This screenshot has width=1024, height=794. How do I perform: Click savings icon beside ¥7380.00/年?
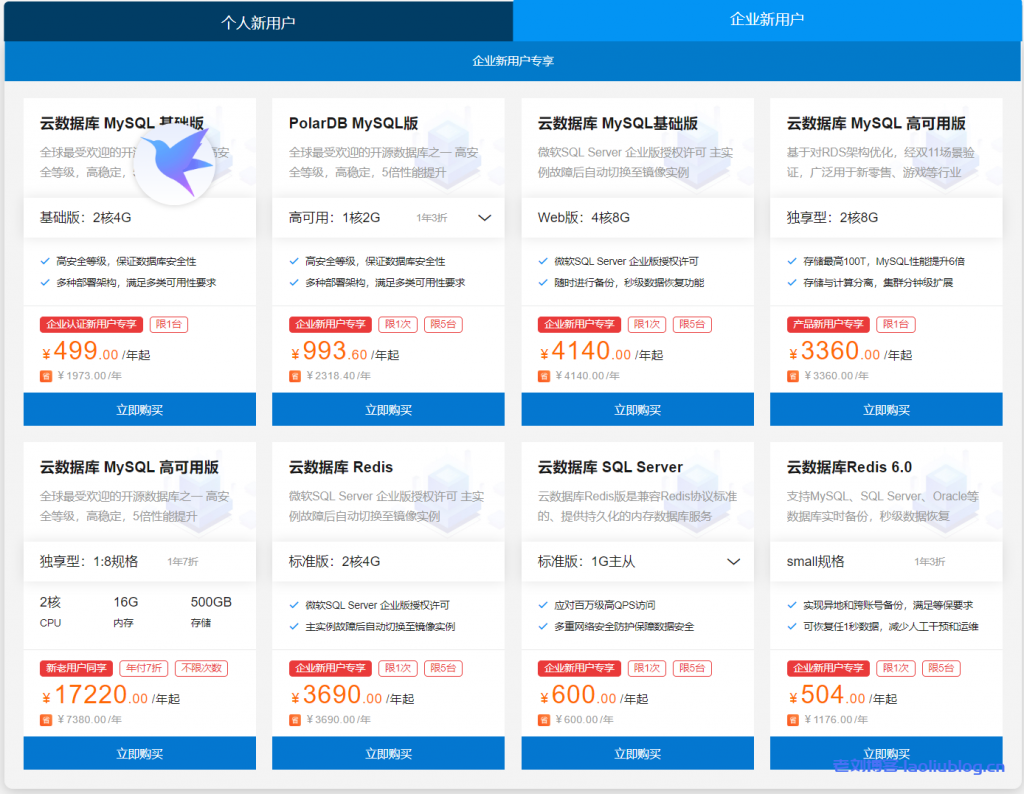point(45,719)
